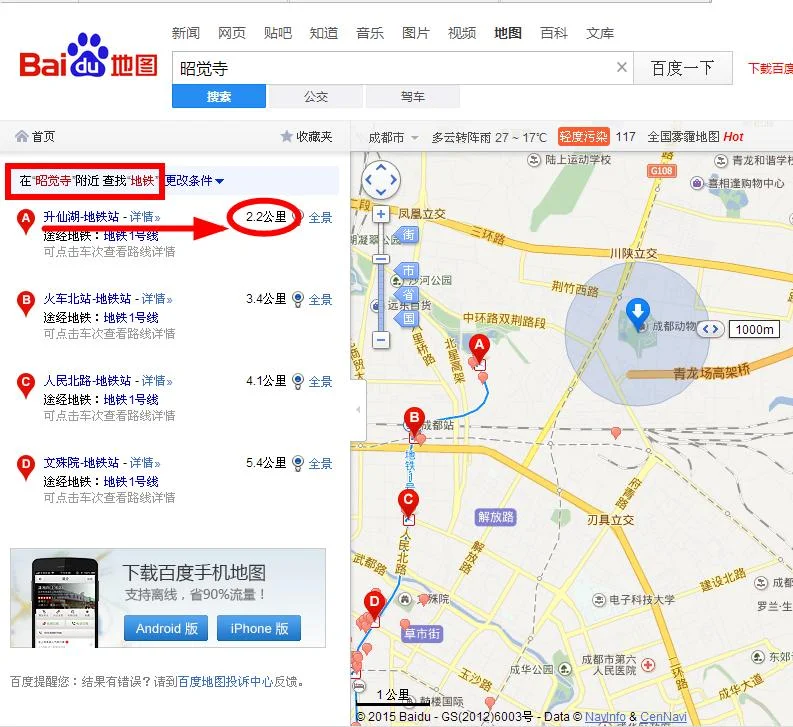Open 地铁1号线 link under 文殊院
This screenshot has height=727, width=793.
131,482
